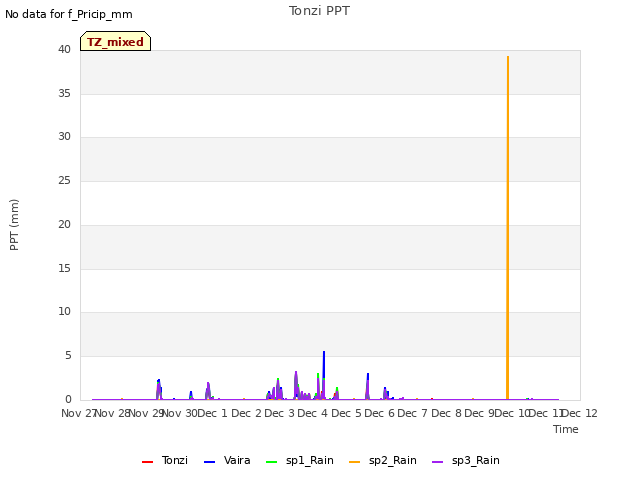
Task: Click the green sp1_Rain legend color marker
Action: [271, 462]
